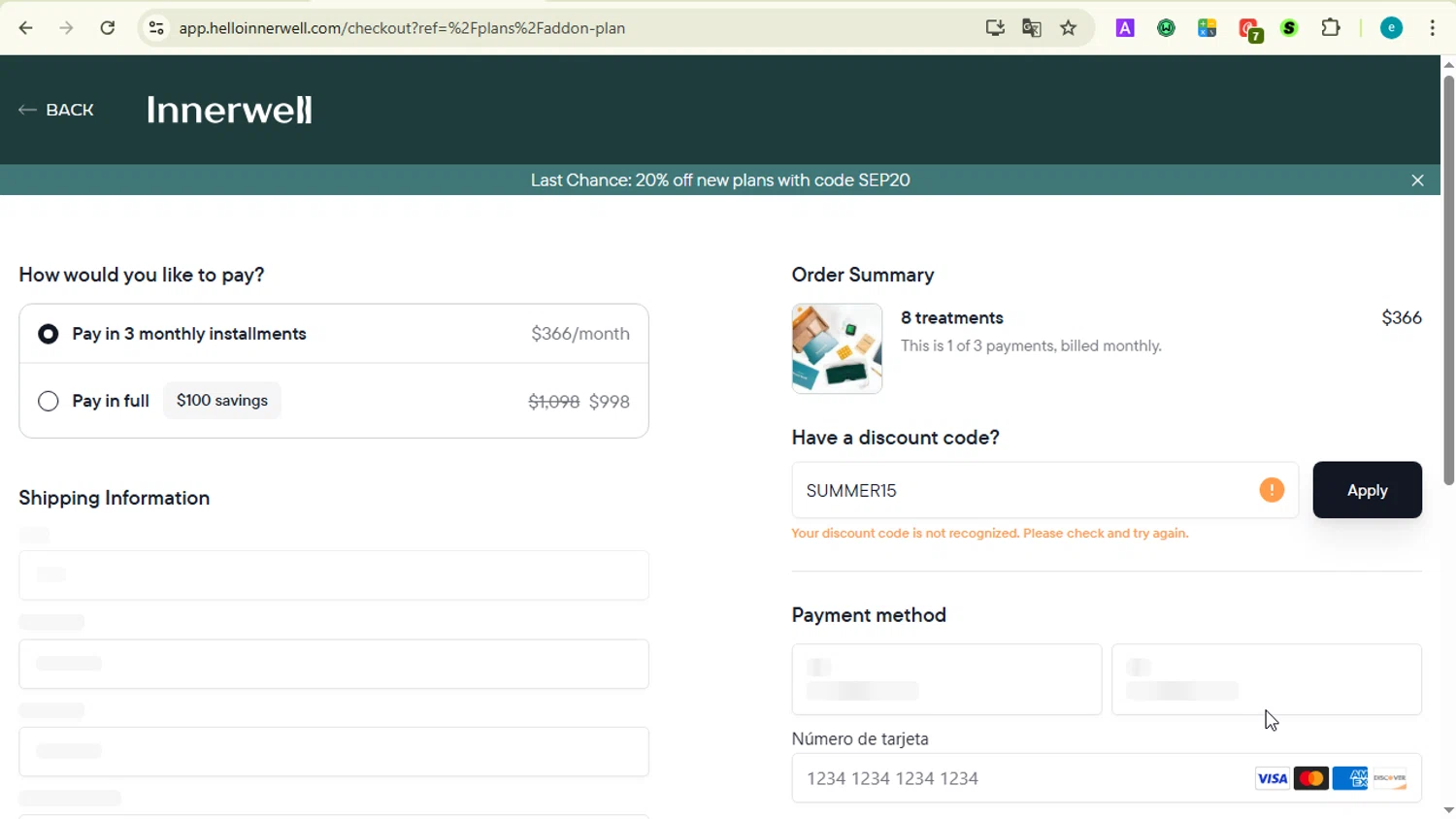The height and width of the screenshot is (819, 1456).
Task: Open the purple A extension icon
Action: tap(1125, 28)
